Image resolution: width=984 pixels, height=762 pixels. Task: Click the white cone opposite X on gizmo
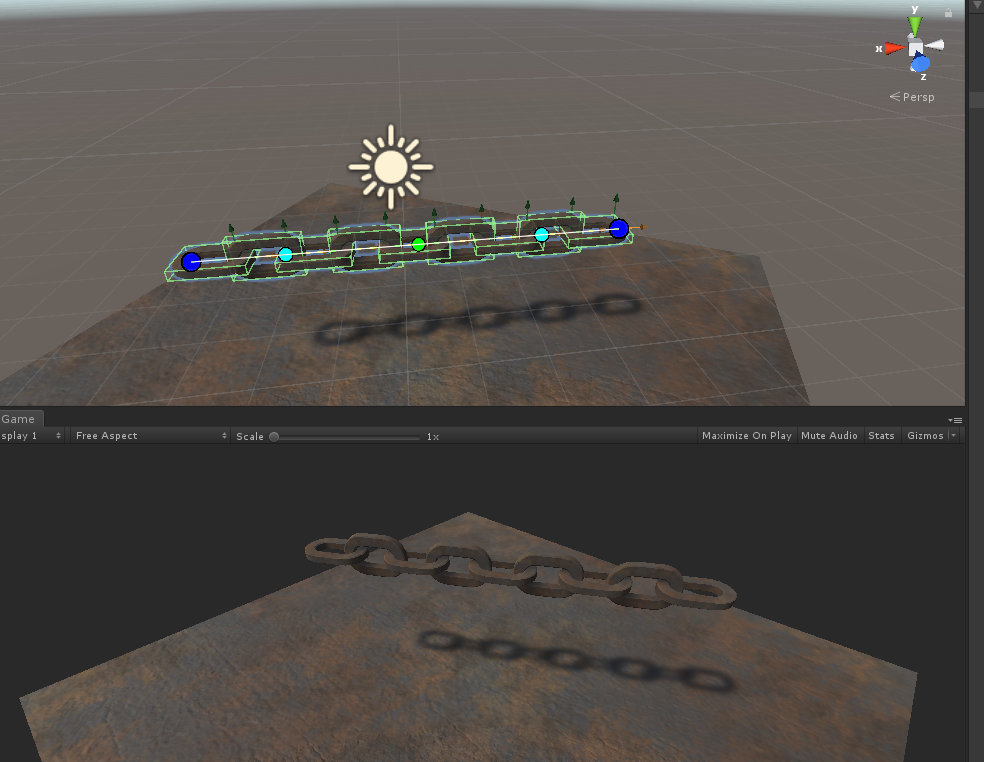tap(934, 45)
